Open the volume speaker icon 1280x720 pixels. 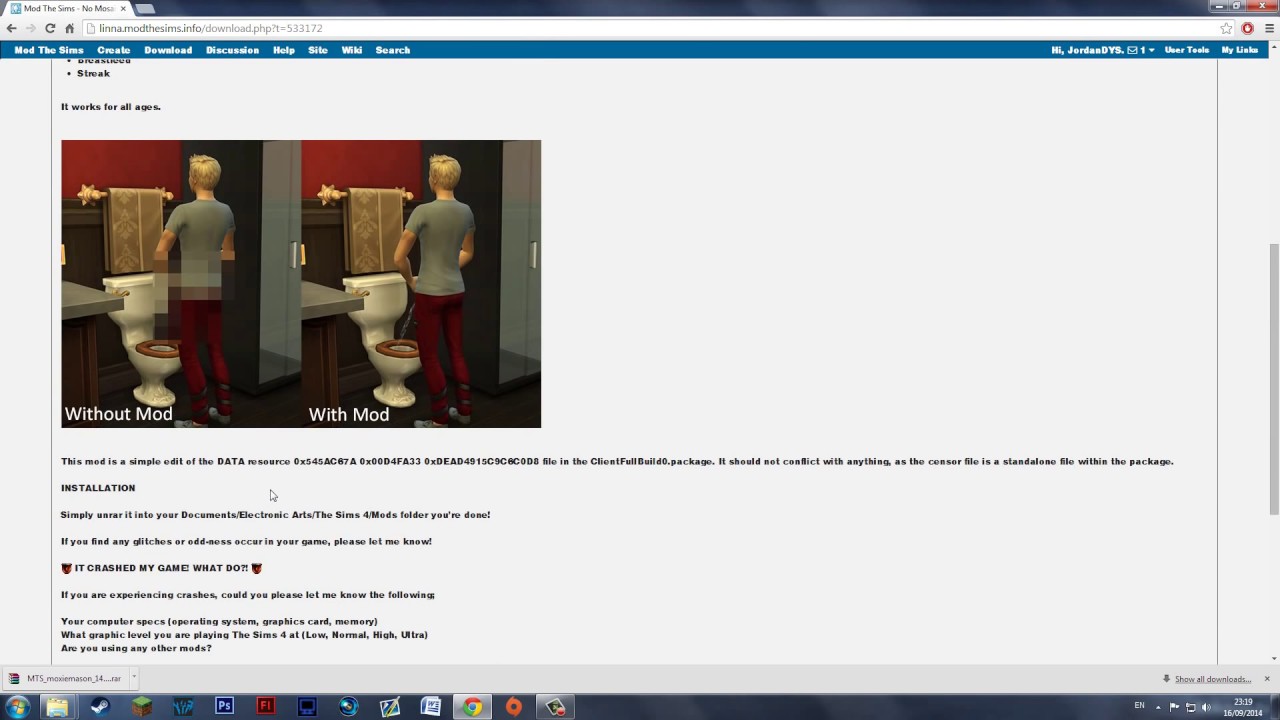tap(1208, 707)
